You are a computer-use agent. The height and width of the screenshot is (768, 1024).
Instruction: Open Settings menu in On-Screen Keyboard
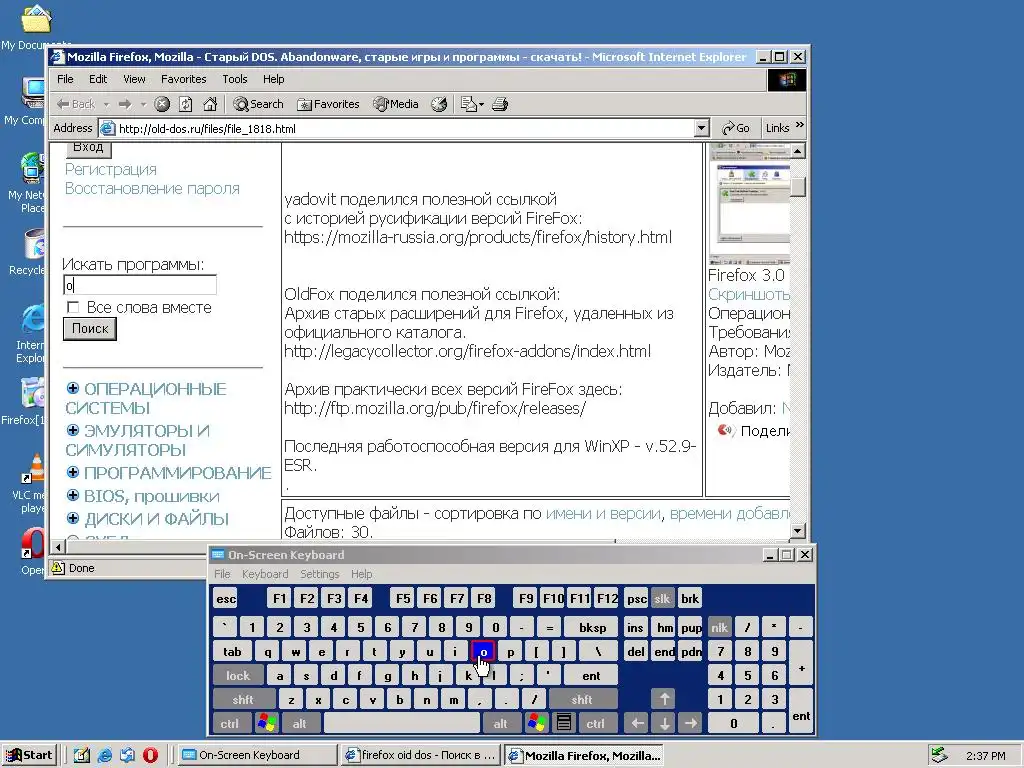(319, 574)
